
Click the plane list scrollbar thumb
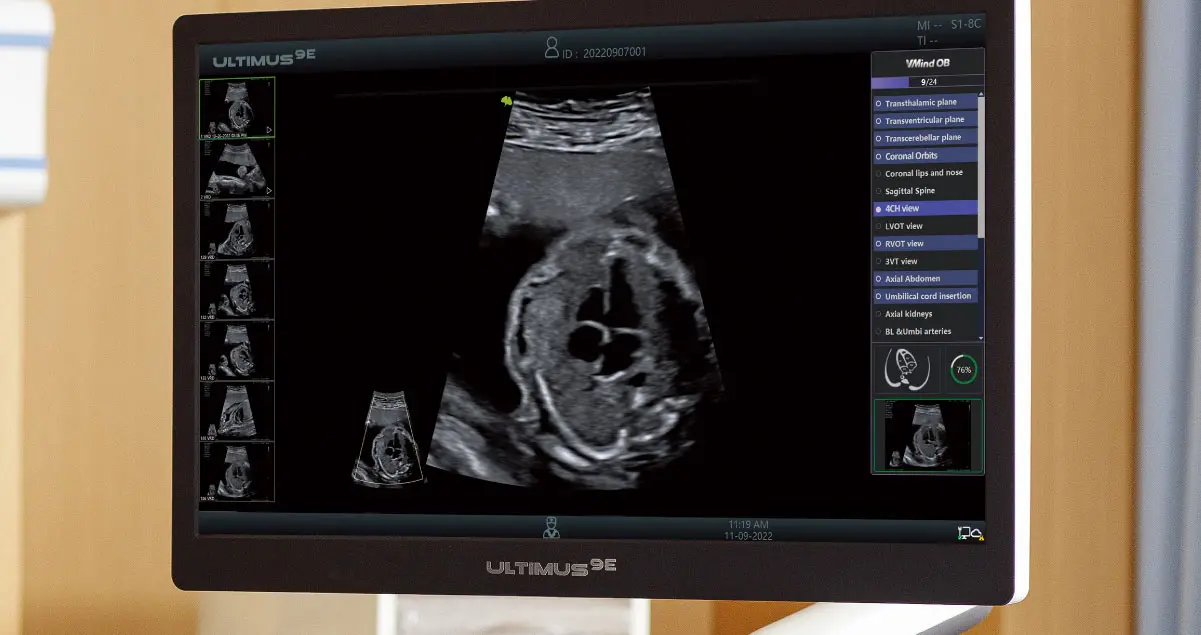pos(981,168)
